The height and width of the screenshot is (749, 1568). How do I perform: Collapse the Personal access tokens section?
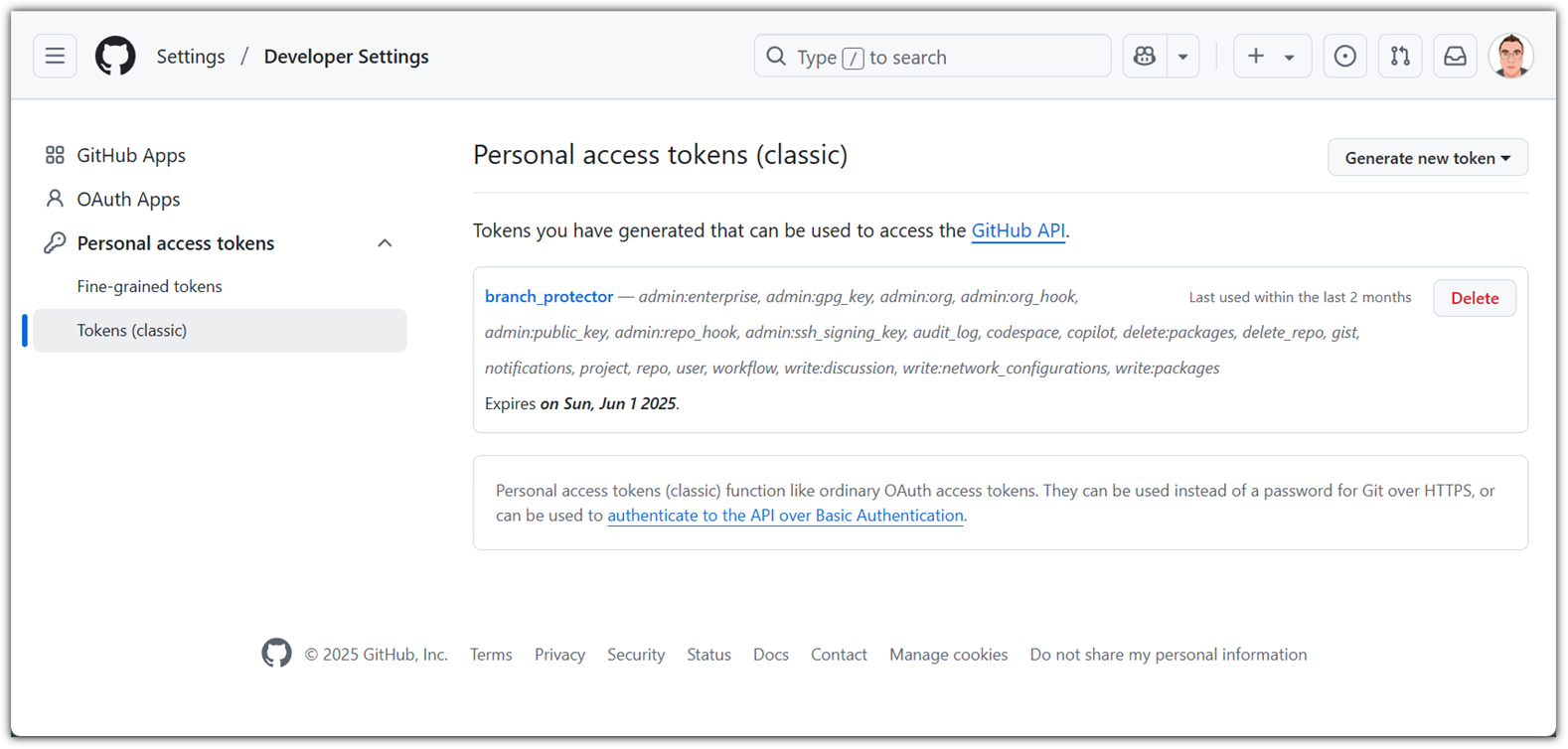click(385, 243)
